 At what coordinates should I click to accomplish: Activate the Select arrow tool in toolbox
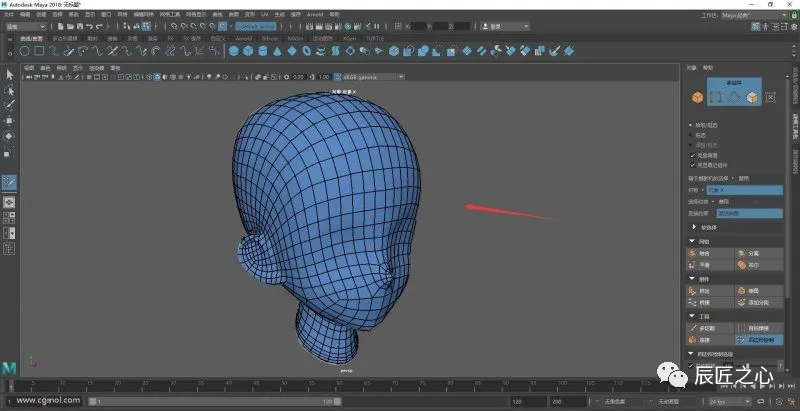tap(9, 75)
